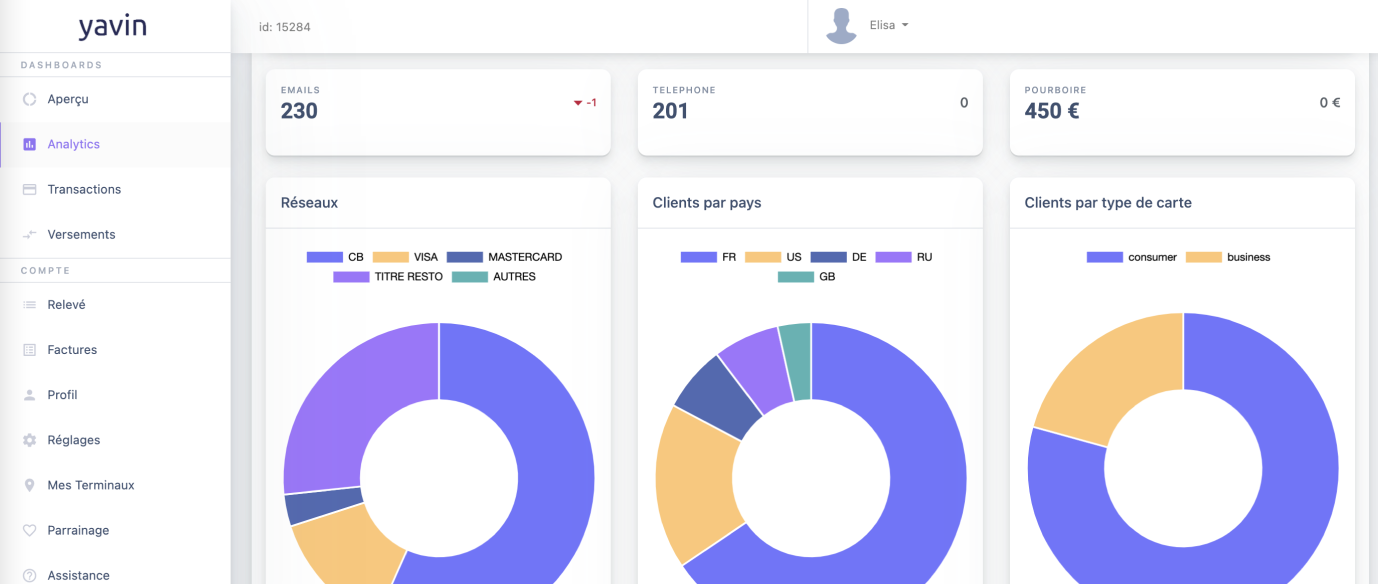This screenshot has width=1378, height=584.
Task: Click the Versements transfer arrows icon
Action: point(29,234)
